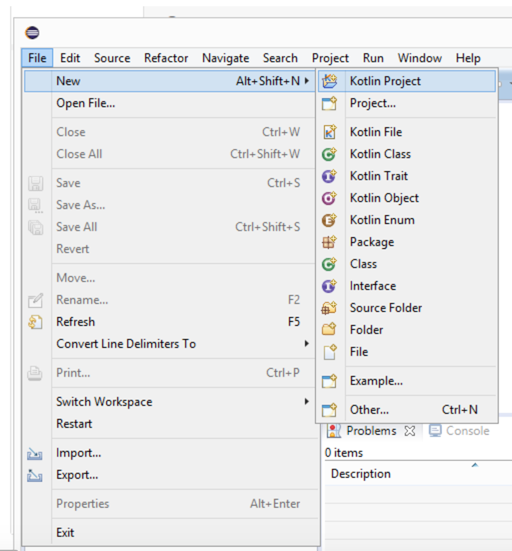Image resolution: width=512 pixels, height=551 pixels.
Task: Click the blank File icon in submenu
Action: click(x=330, y=352)
